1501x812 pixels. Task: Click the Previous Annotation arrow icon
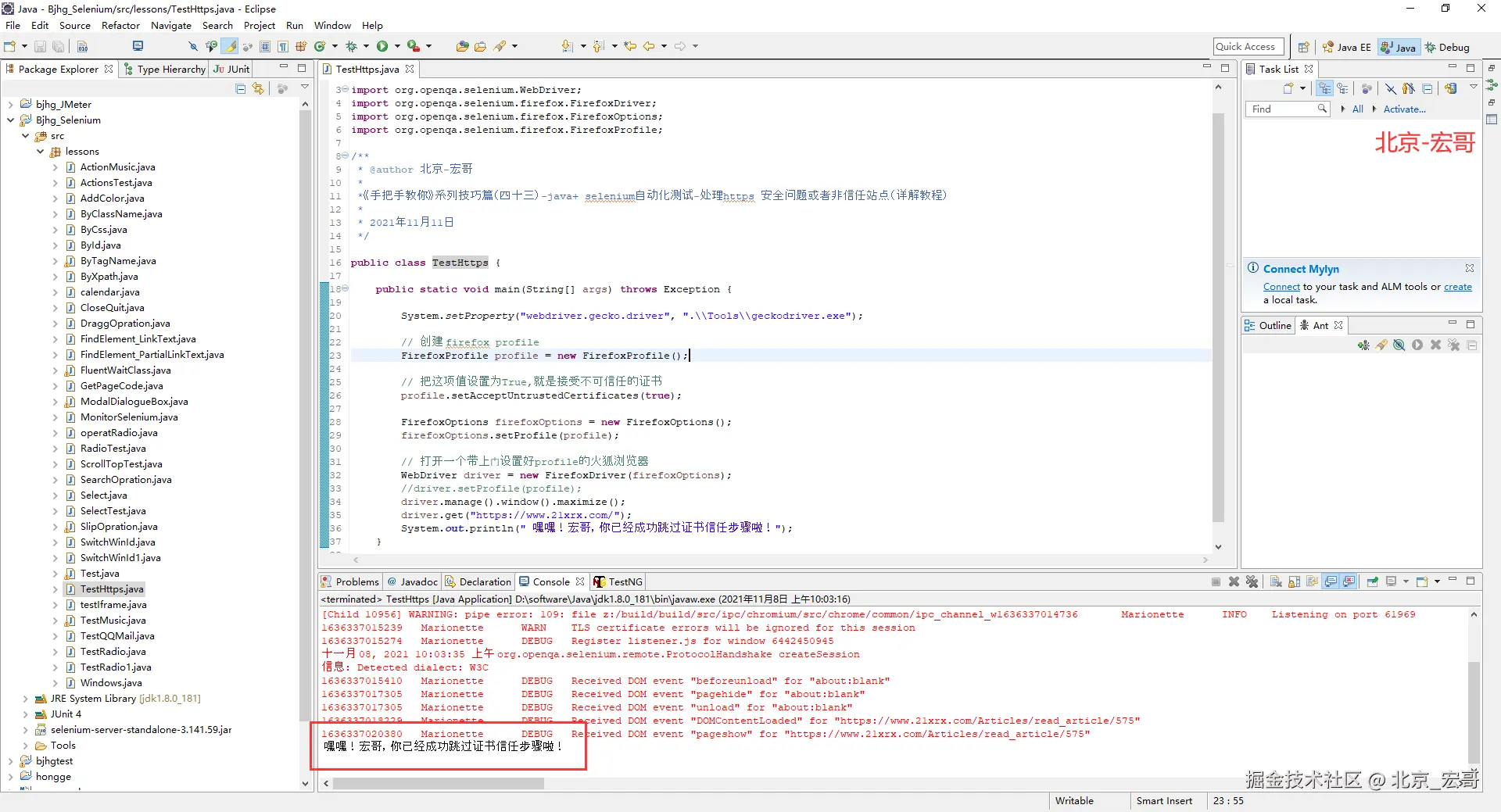coord(599,47)
